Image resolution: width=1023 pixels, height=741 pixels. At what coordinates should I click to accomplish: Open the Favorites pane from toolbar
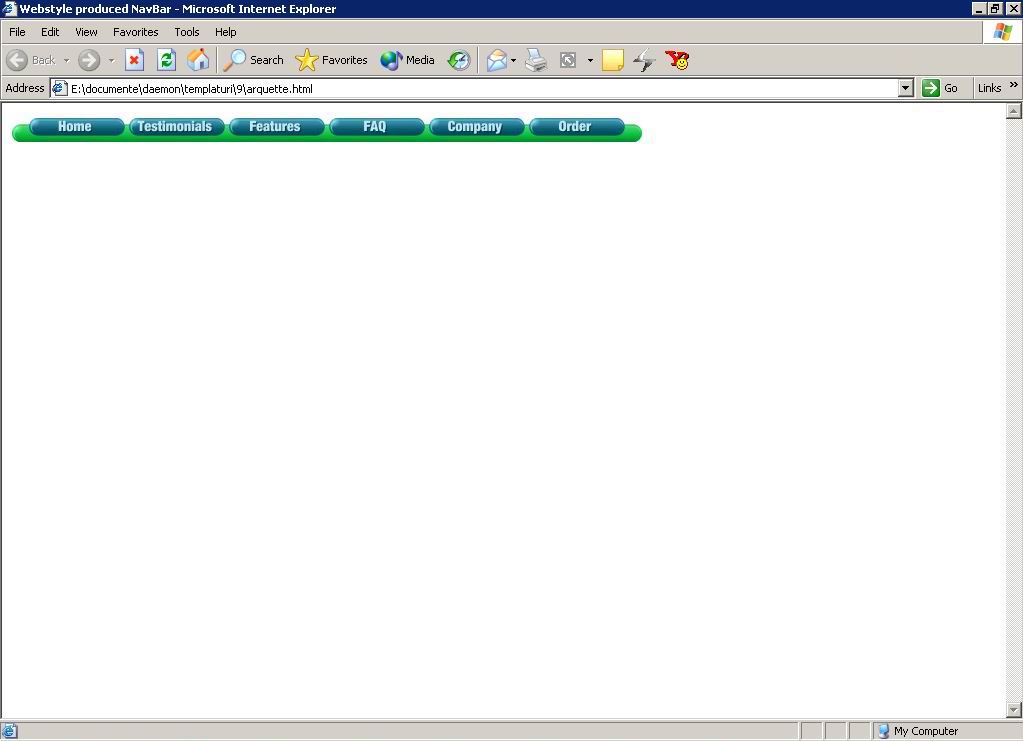[x=332, y=60]
